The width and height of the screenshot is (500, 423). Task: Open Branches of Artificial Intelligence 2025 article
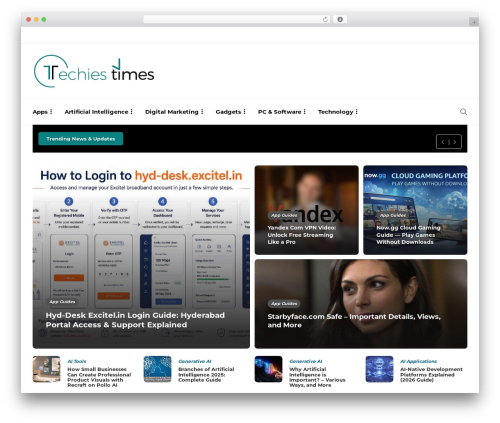tap(206, 374)
